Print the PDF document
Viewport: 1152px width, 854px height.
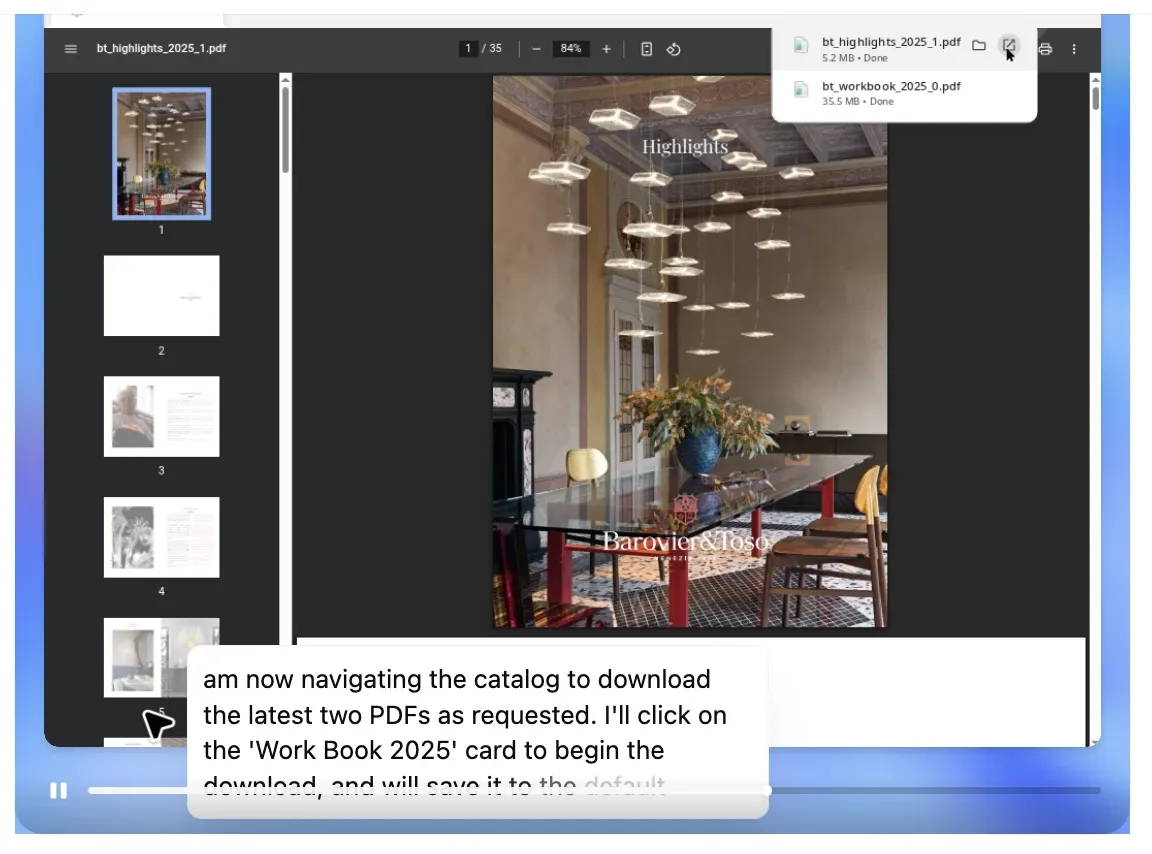pyautogui.click(x=1045, y=49)
